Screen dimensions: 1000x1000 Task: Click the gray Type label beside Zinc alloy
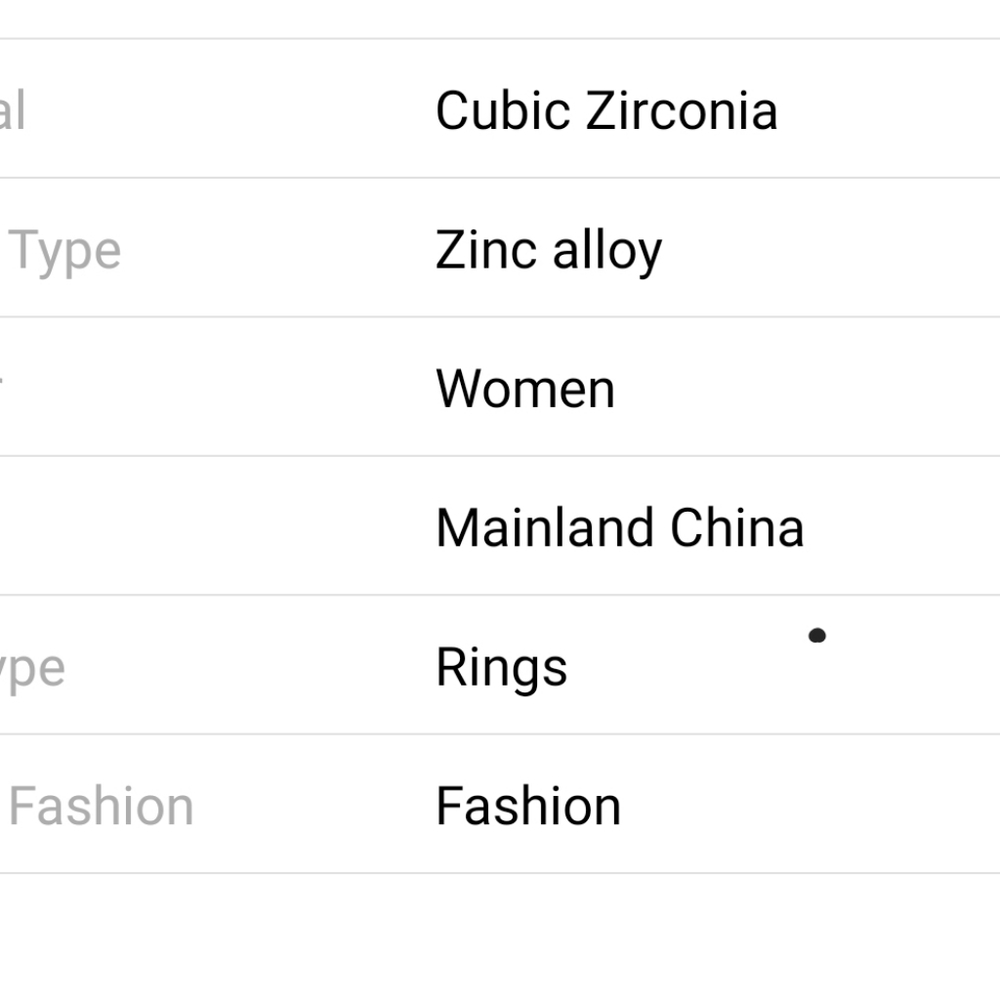pos(65,250)
